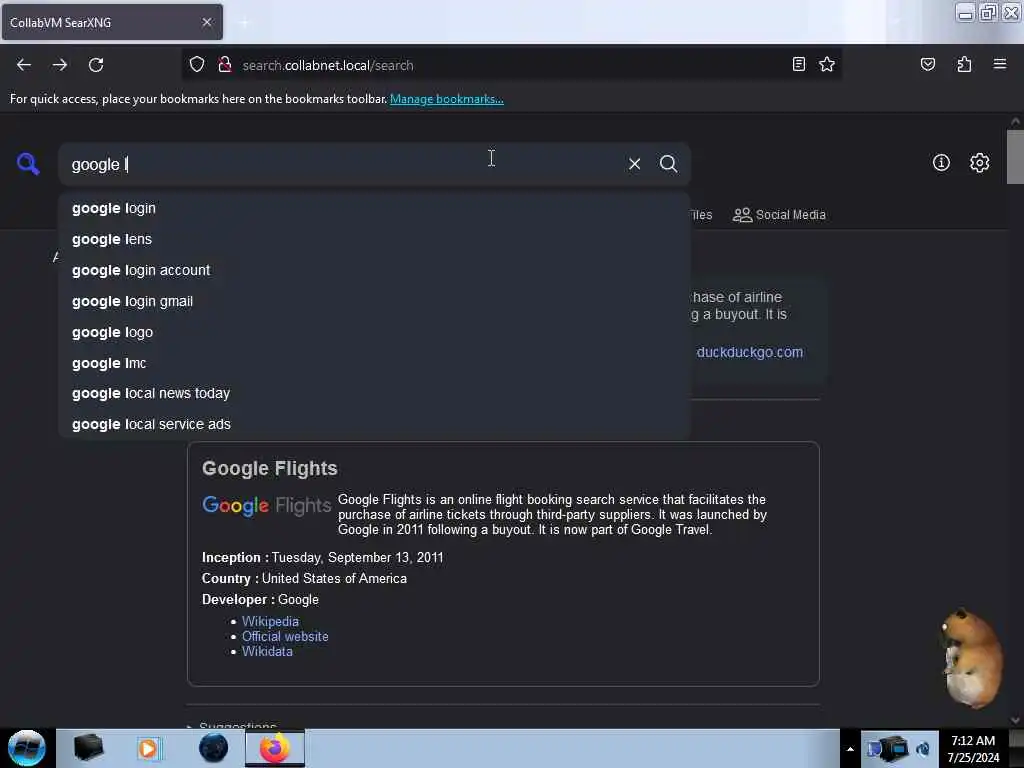This screenshot has width=1024, height=768.
Task: Choose suggestion "google local news today"
Action: click(x=374, y=393)
